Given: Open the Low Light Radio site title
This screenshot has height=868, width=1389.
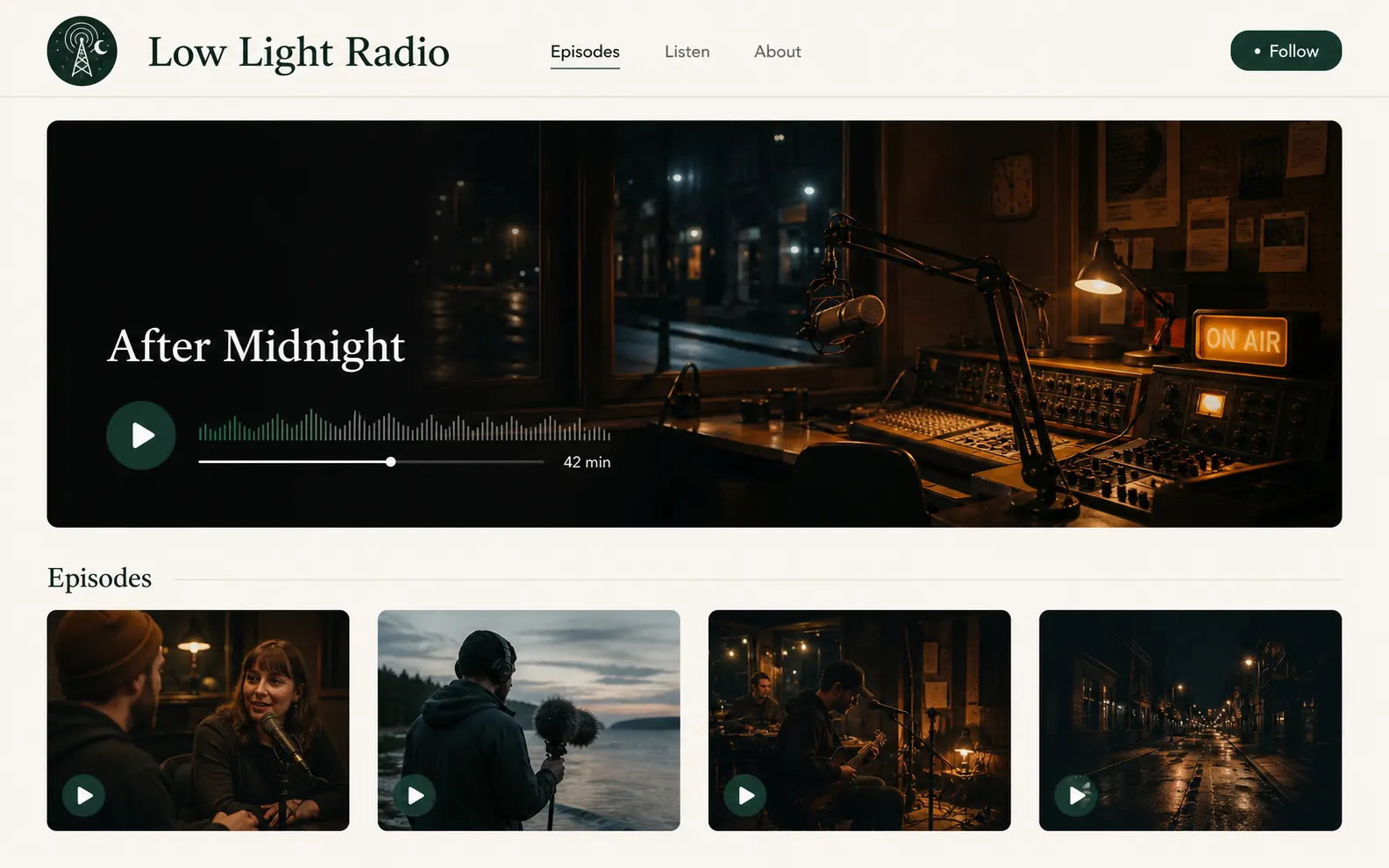Looking at the screenshot, I should coord(298,52).
